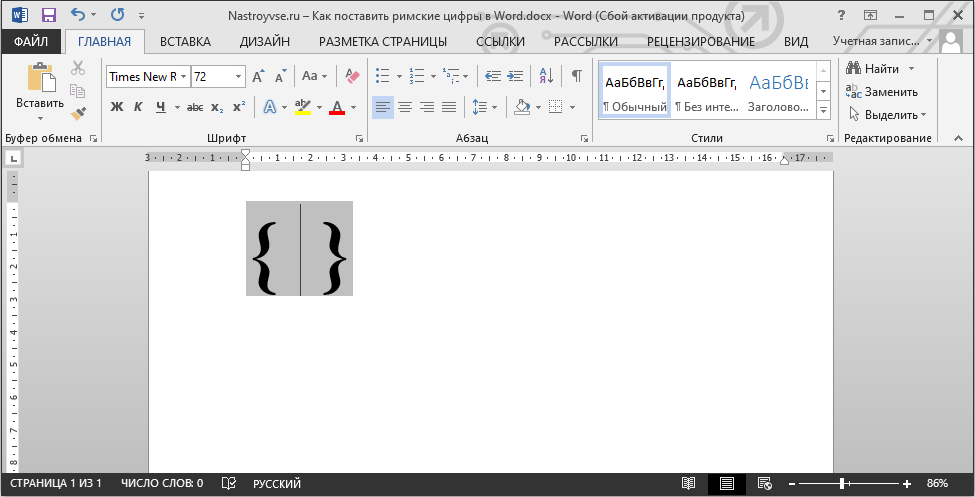
Task: Collapse the ribbon arrow
Action: (x=959, y=138)
